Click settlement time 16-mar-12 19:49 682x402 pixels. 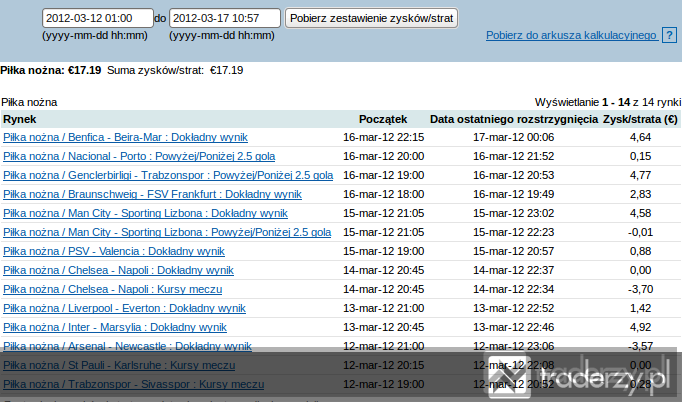(514, 194)
